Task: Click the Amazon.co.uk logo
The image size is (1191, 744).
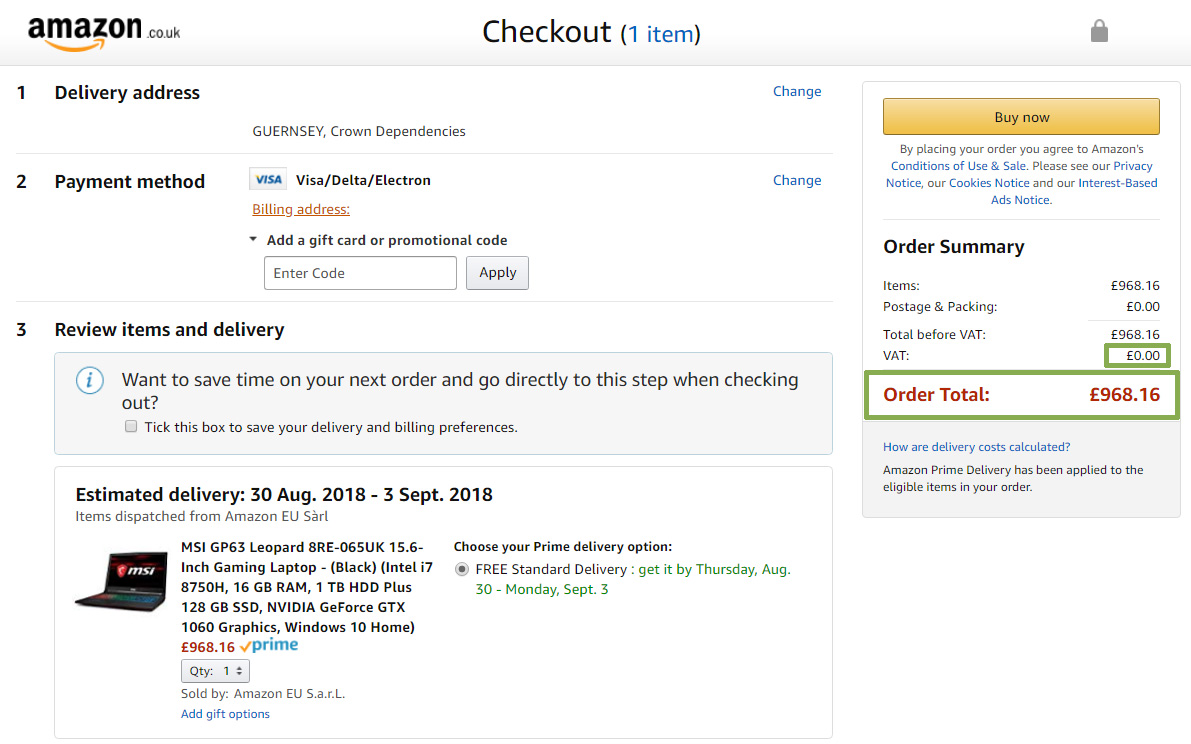Action: click(x=104, y=33)
